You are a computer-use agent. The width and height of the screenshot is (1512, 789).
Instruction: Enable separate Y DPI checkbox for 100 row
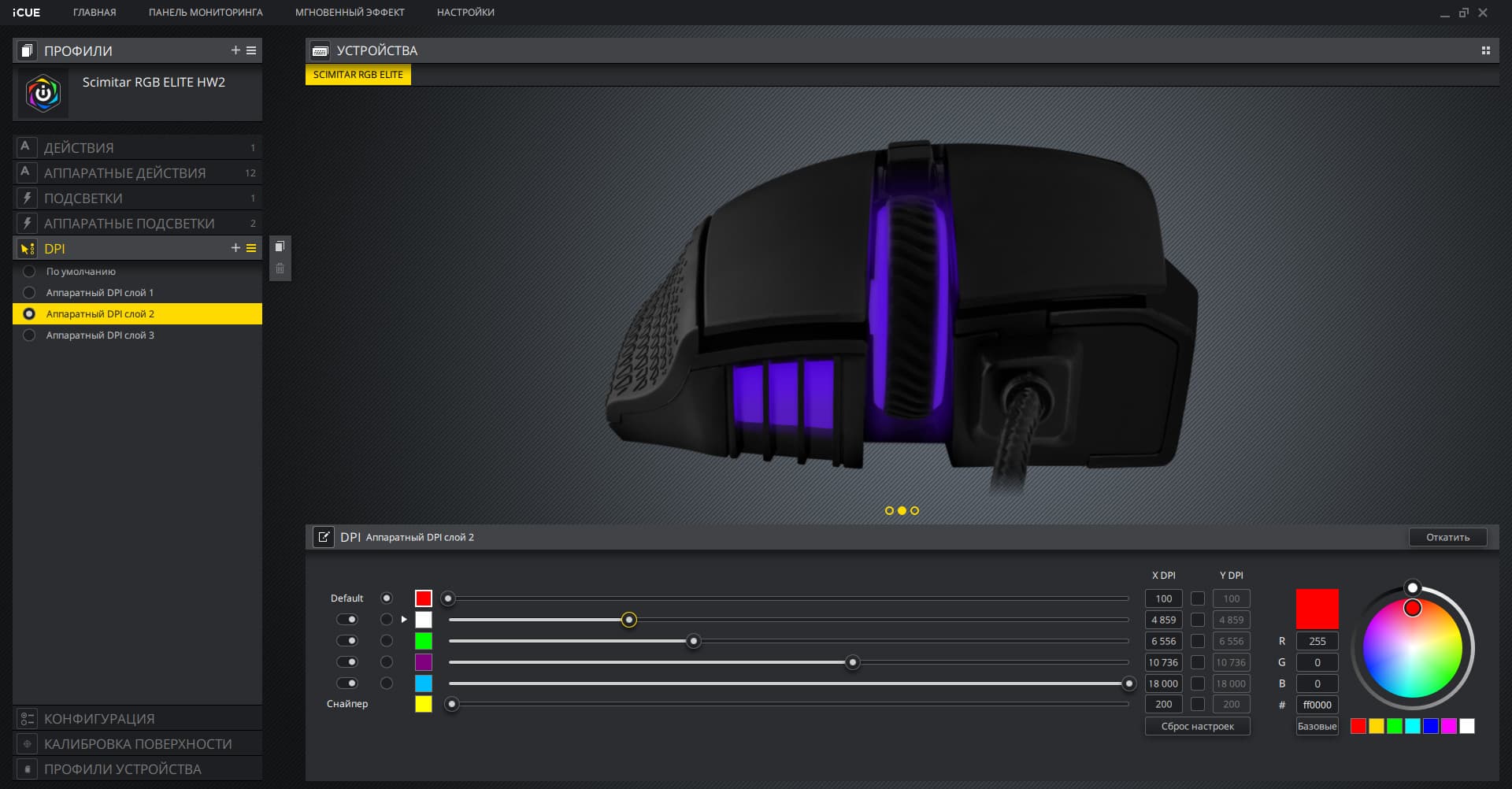[1198, 598]
